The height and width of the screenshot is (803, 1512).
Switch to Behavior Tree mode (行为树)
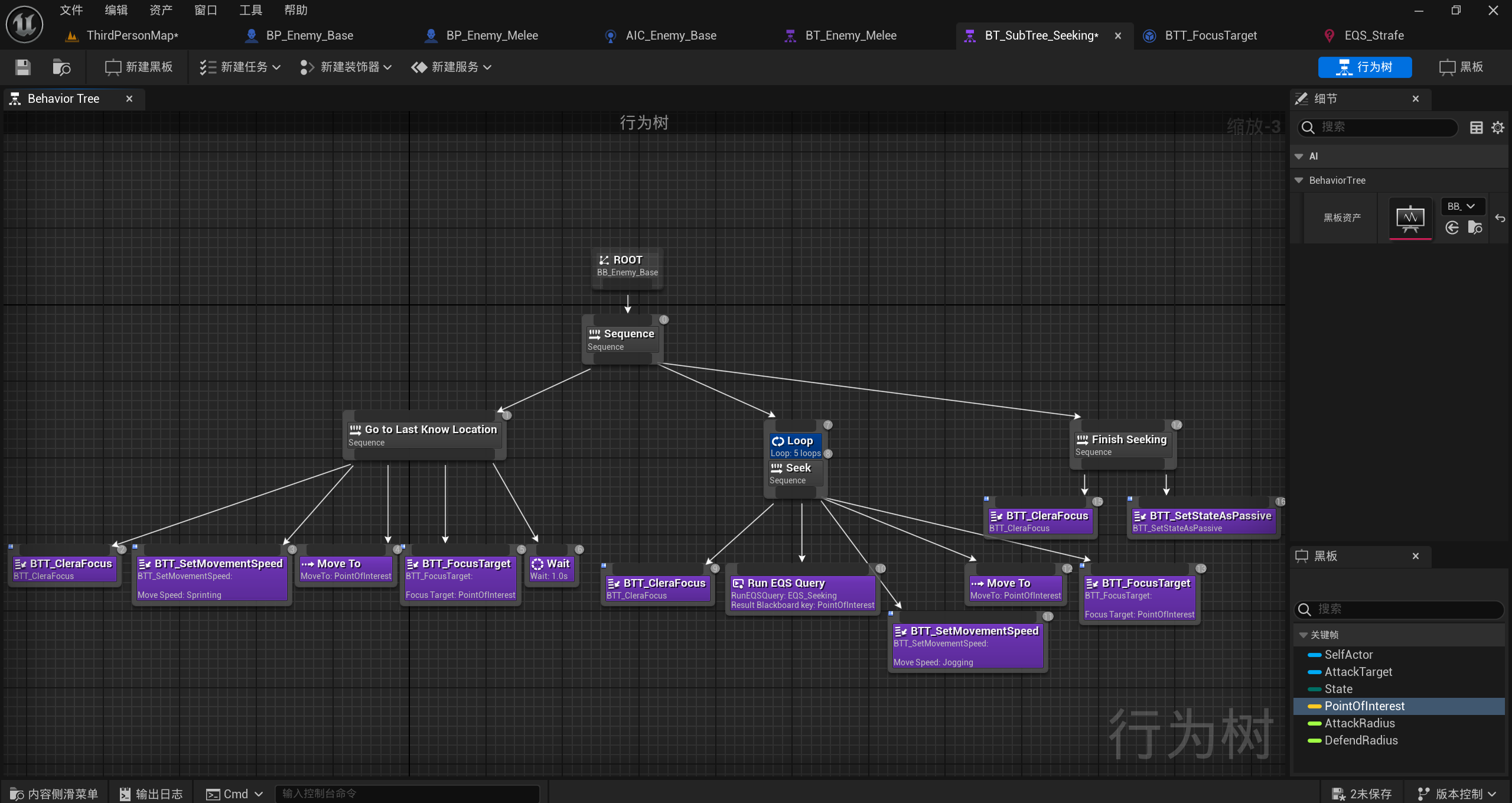point(1364,67)
